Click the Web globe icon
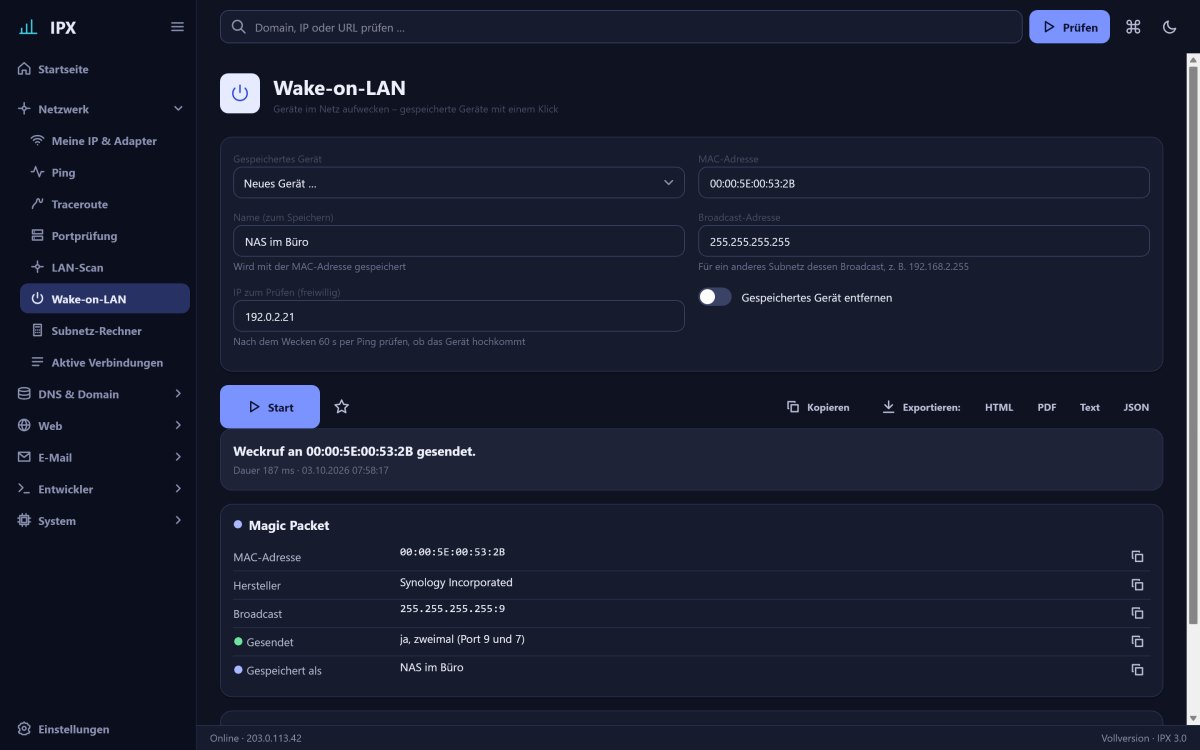The image size is (1200, 750). point(24,426)
